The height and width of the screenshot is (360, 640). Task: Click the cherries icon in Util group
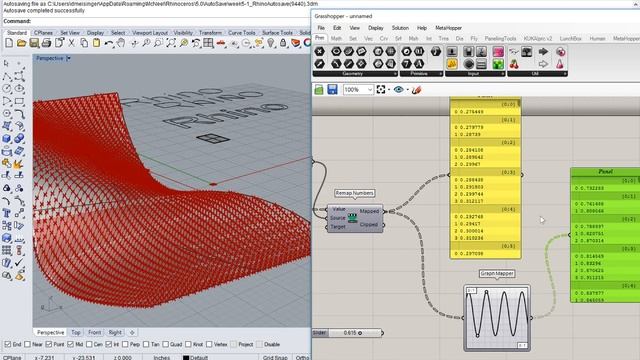[x=514, y=64]
